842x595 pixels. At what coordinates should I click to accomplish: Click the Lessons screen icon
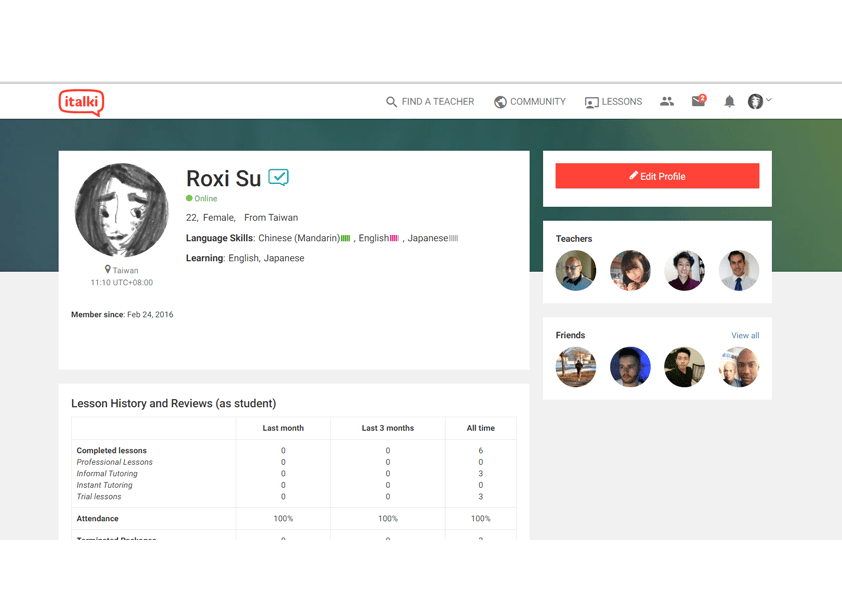(x=592, y=102)
